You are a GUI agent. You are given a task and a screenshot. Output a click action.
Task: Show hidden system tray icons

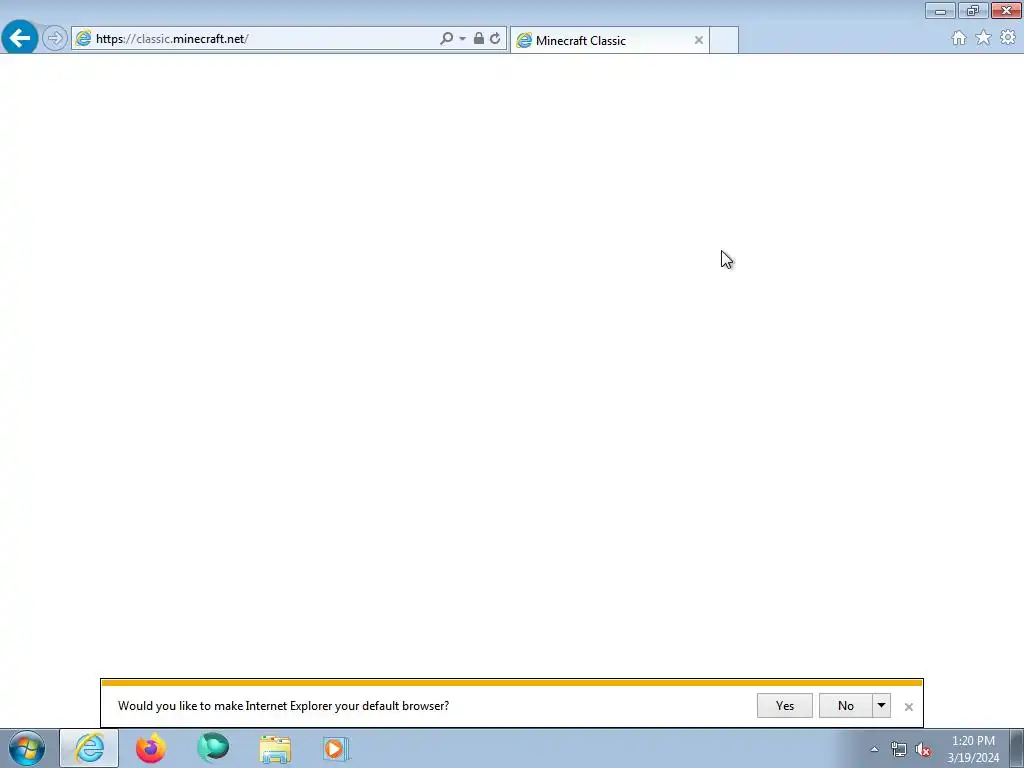pos(874,749)
